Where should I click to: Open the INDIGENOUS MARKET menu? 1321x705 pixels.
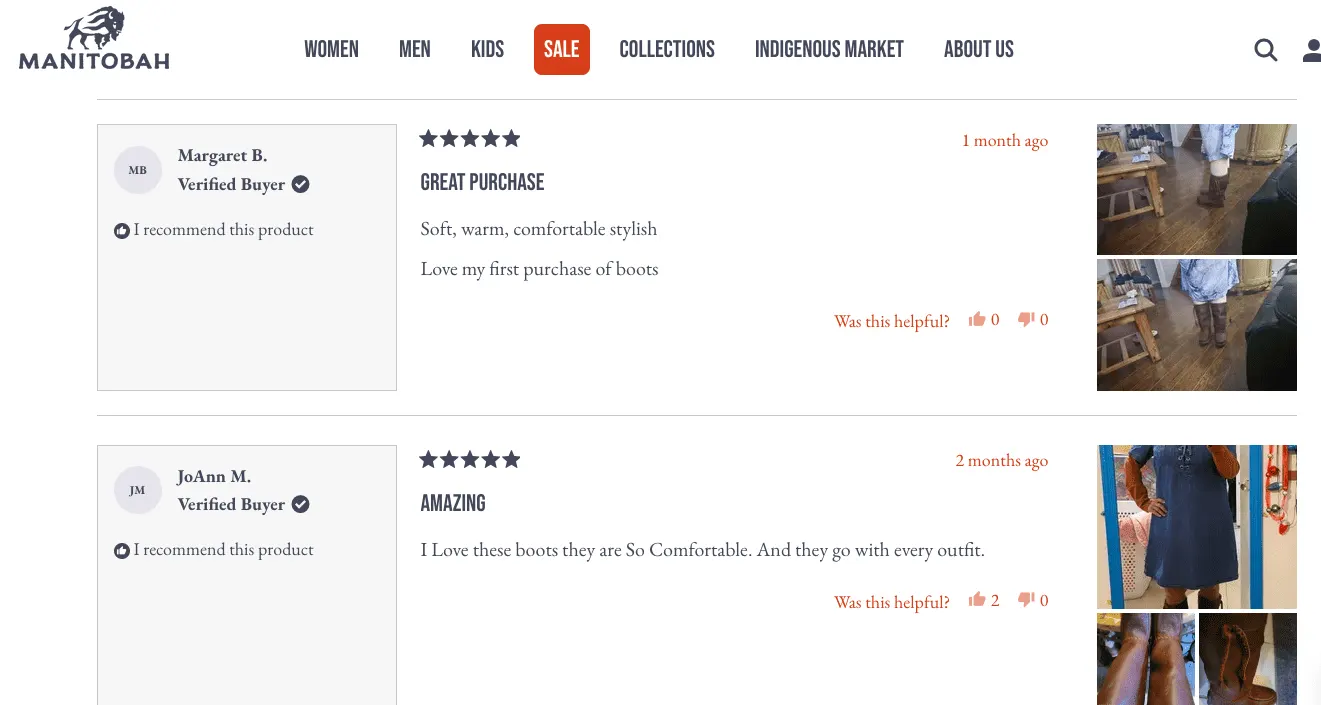(x=829, y=49)
